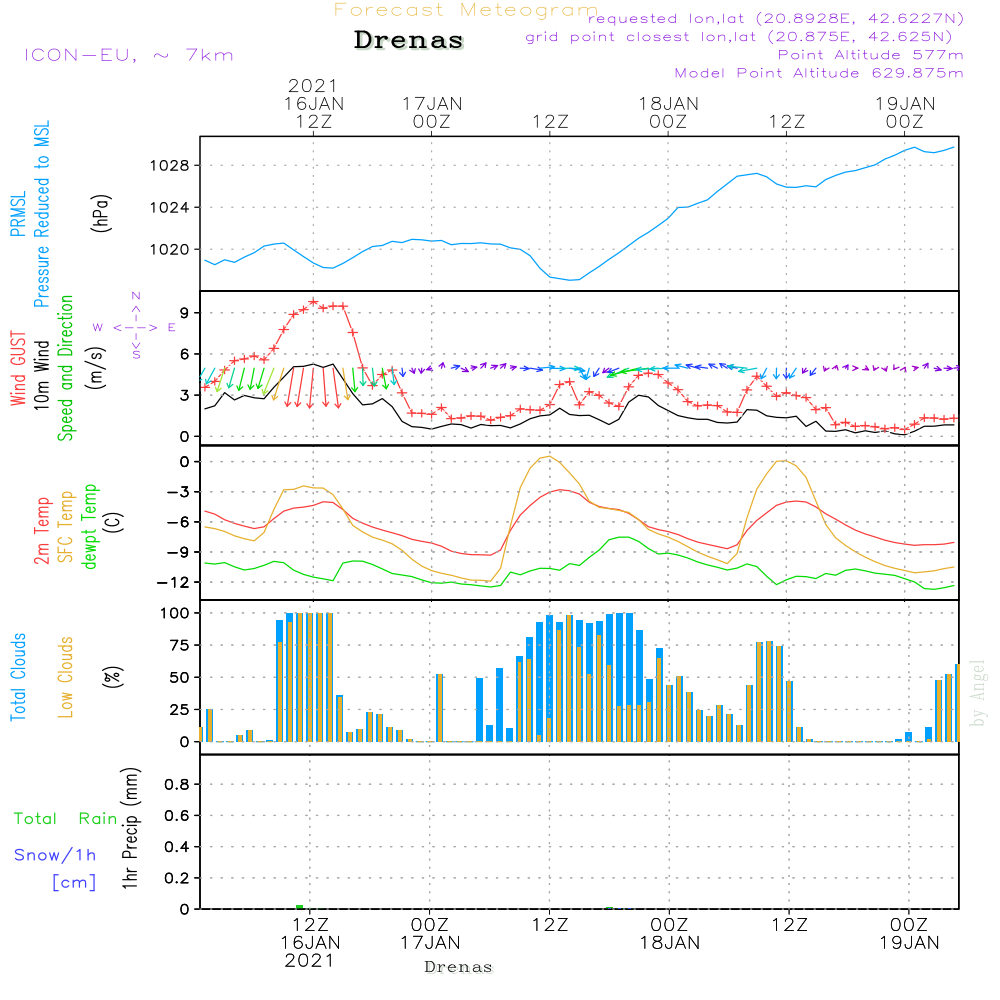Click '18JAN 00Z' label above pressure chart

668,112
